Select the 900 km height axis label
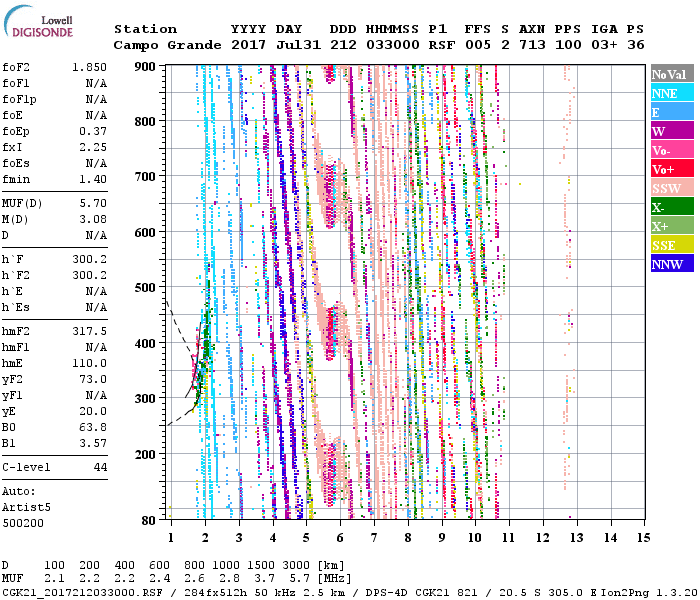The height and width of the screenshot is (600, 700). tap(146, 67)
